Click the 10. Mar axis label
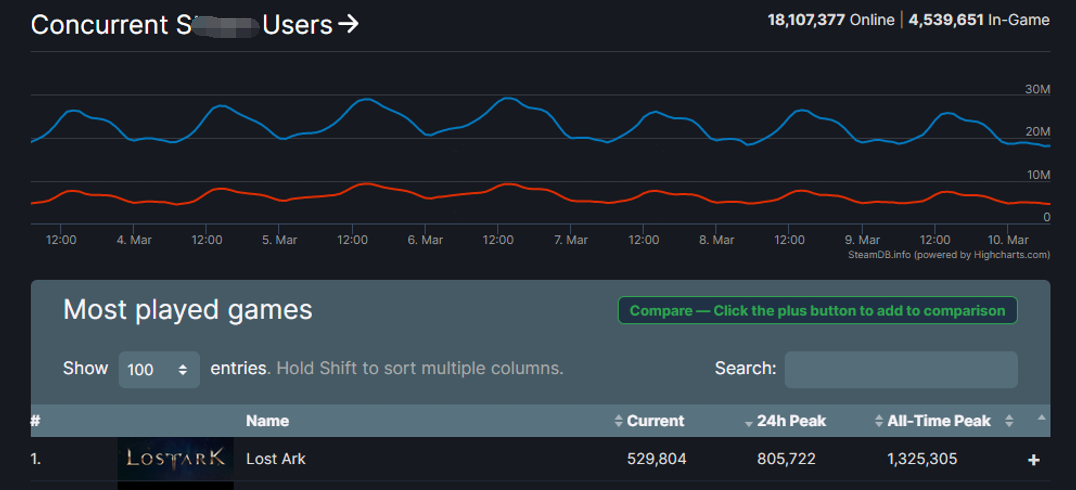This screenshot has height=490, width=1076. tap(1009, 240)
